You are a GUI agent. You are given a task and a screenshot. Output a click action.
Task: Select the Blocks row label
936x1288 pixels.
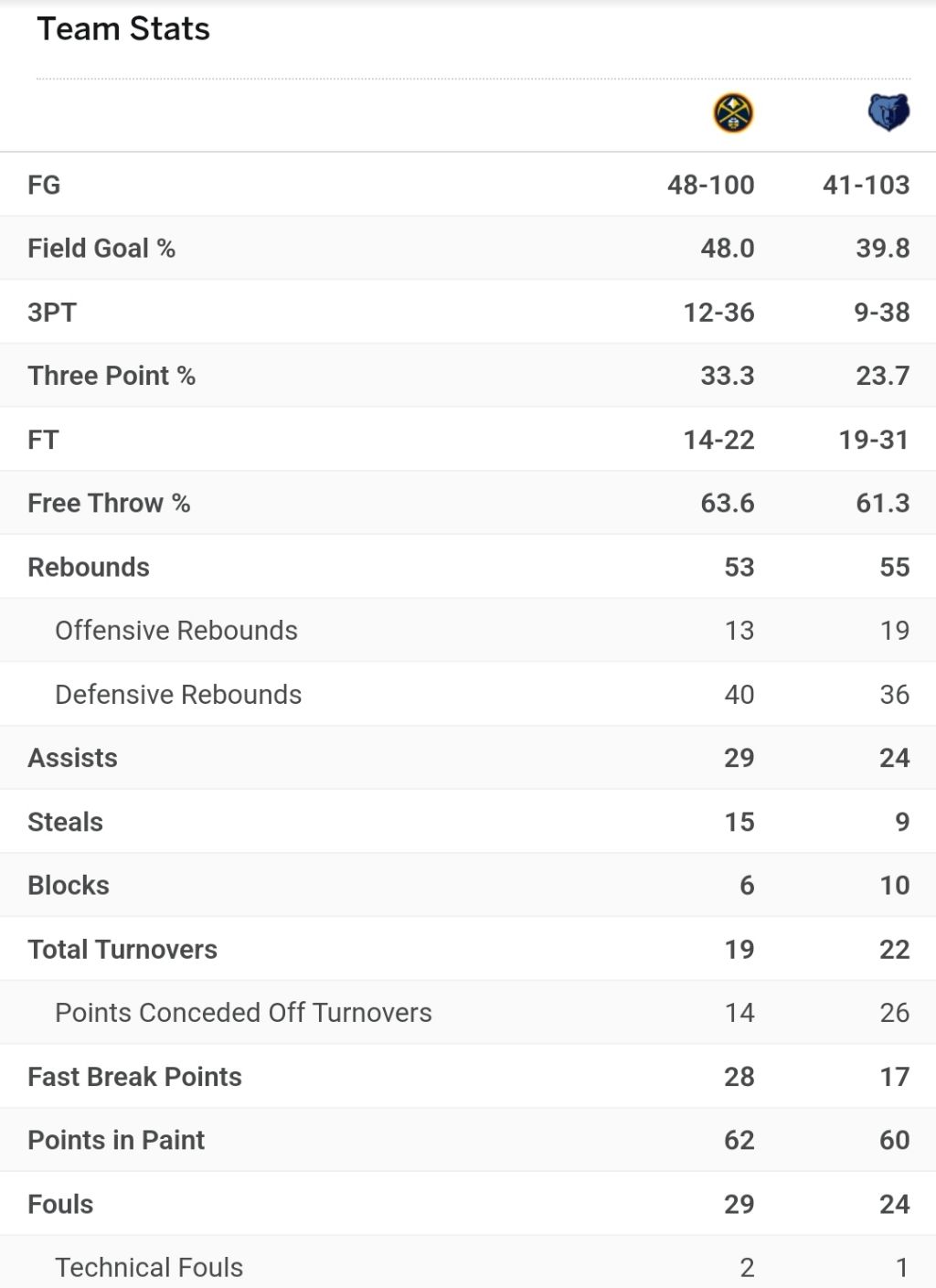coord(69,885)
